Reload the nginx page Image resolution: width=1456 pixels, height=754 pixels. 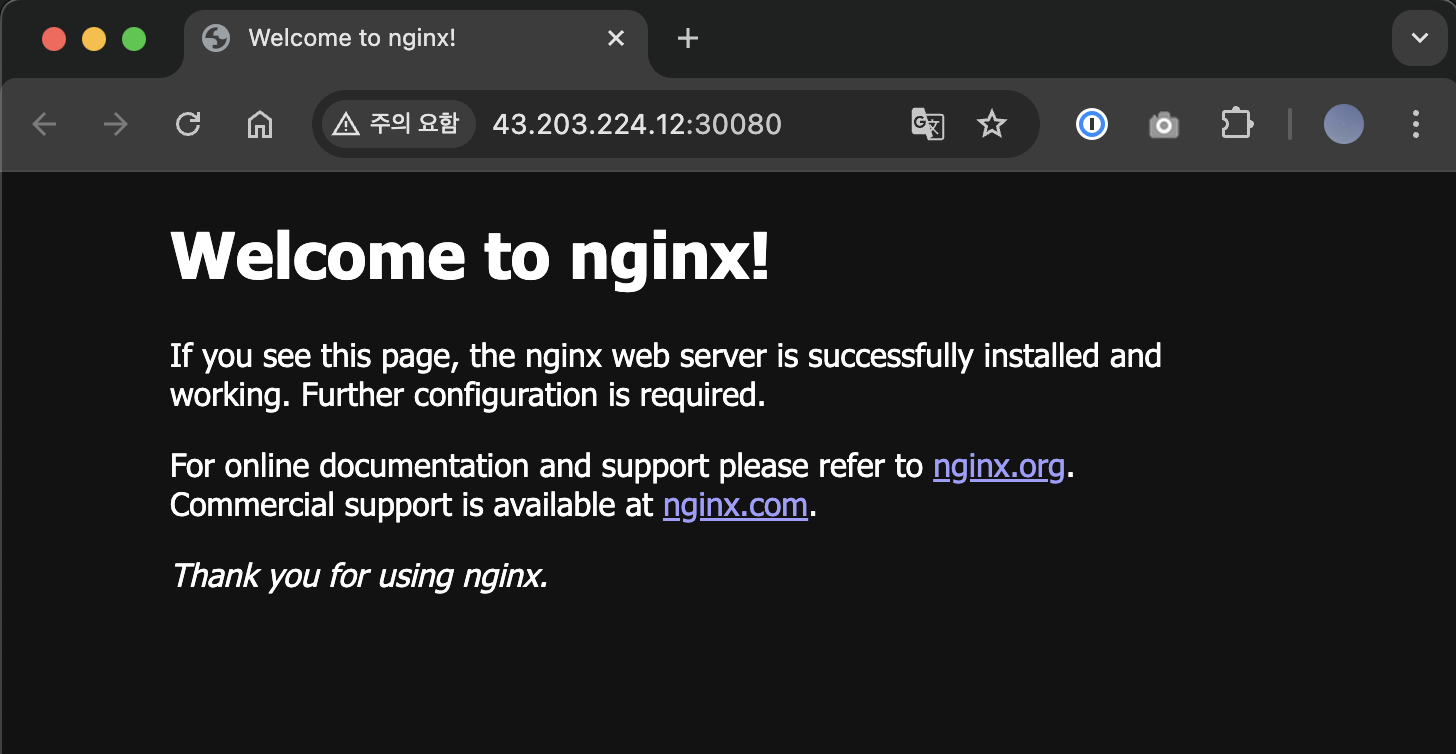coord(188,124)
